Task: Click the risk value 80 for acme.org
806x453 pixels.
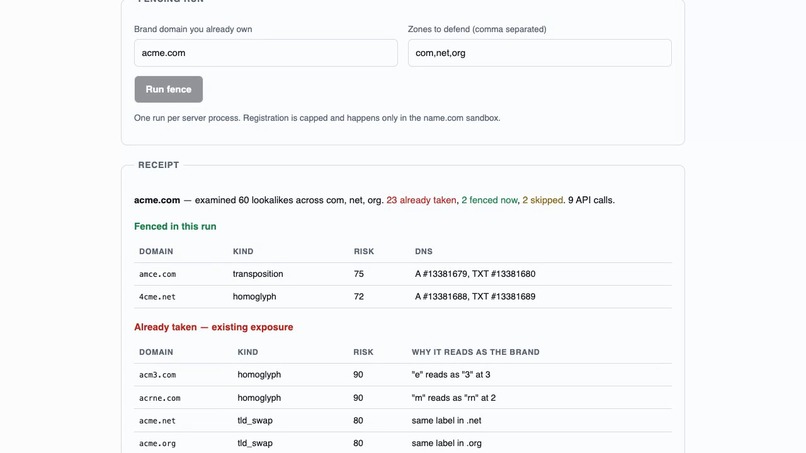Action: point(358,443)
